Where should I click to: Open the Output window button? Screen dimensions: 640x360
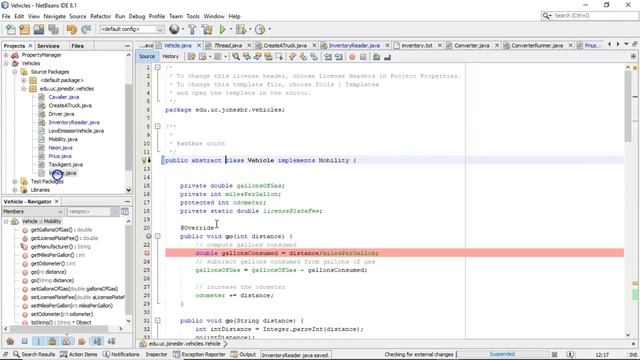(x=243, y=354)
